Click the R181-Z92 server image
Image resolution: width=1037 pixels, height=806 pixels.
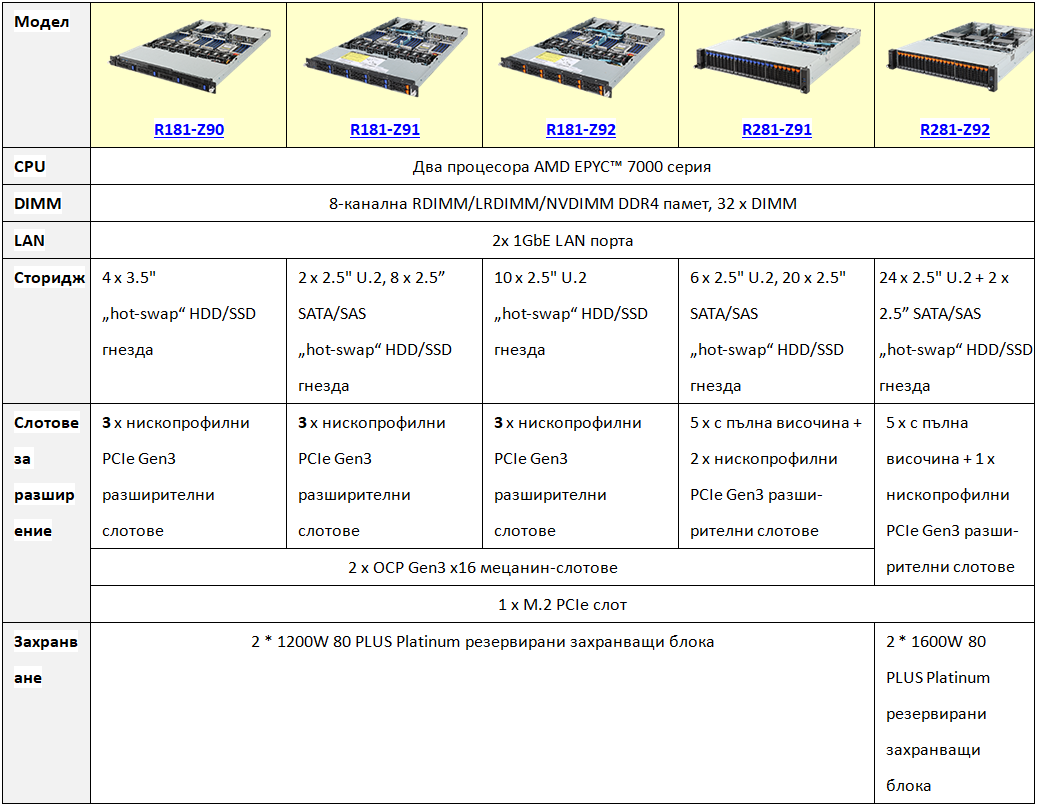point(582,58)
